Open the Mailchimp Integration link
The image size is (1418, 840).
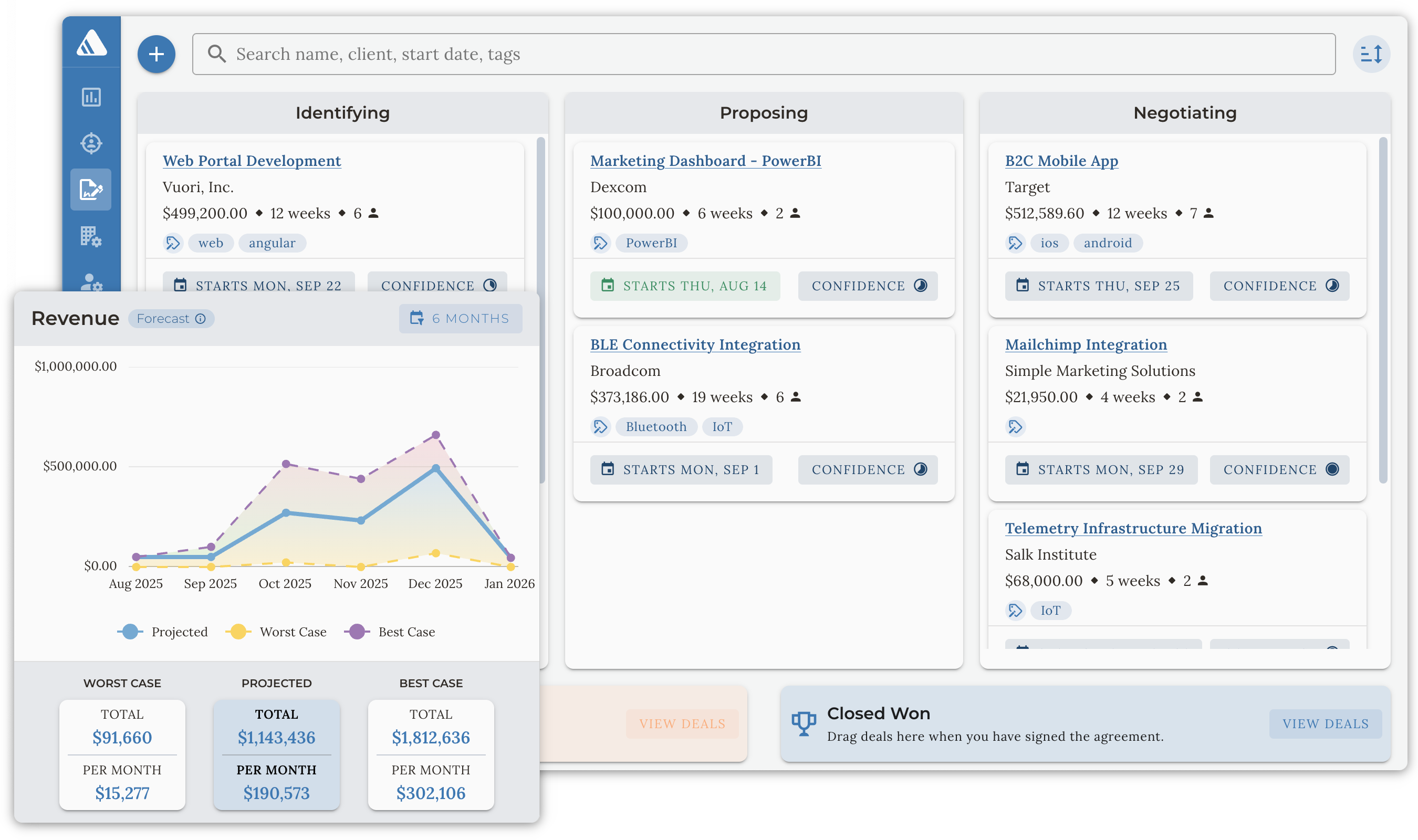tap(1086, 345)
